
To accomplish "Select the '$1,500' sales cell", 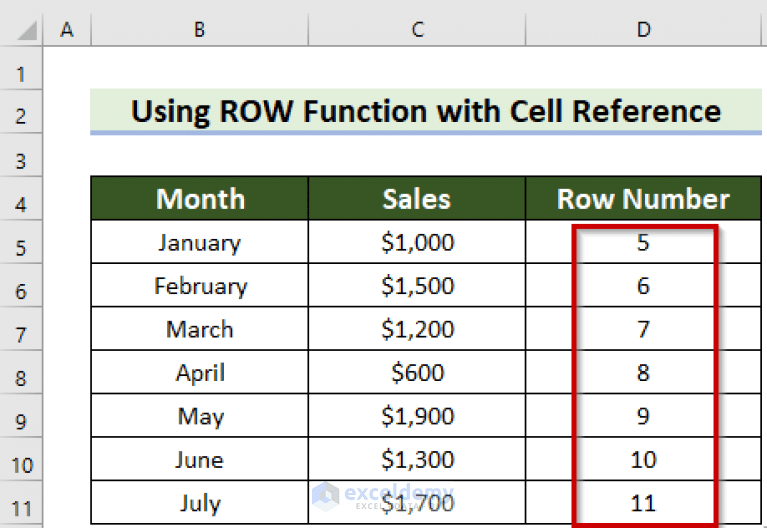I will point(417,285).
